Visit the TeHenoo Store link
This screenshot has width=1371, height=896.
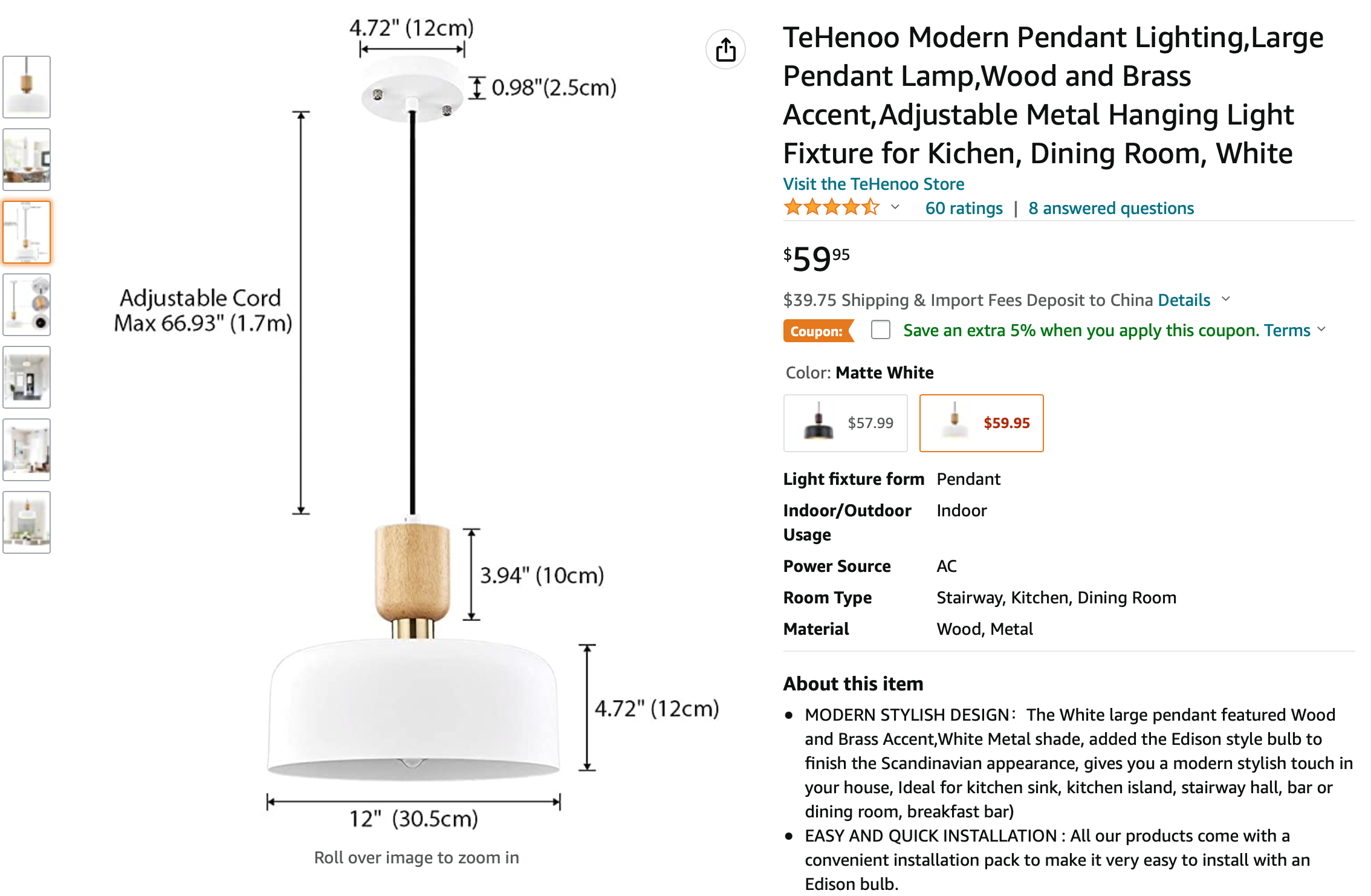pyautogui.click(x=873, y=184)
